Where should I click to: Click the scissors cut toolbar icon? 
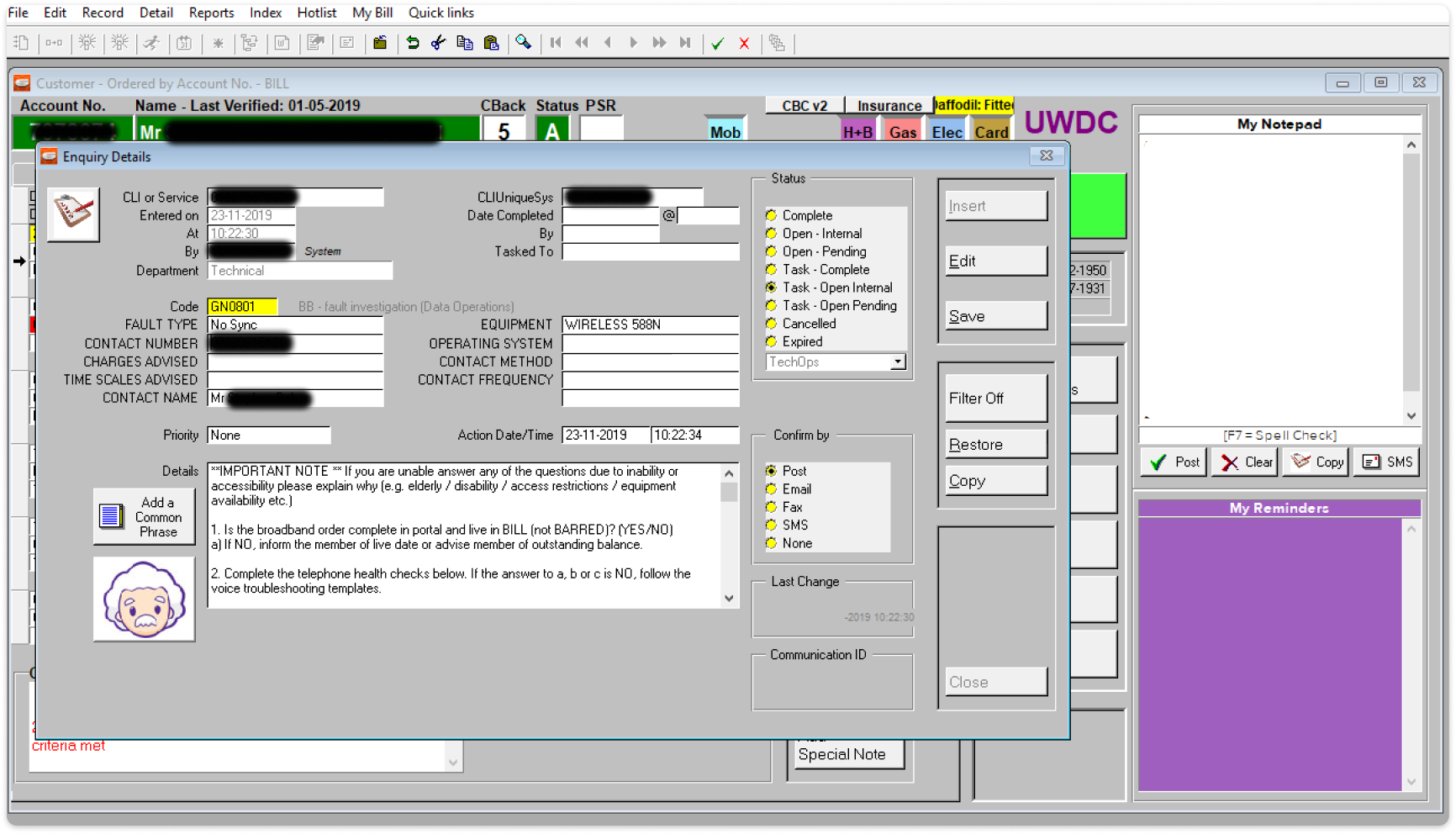(438, 43)
